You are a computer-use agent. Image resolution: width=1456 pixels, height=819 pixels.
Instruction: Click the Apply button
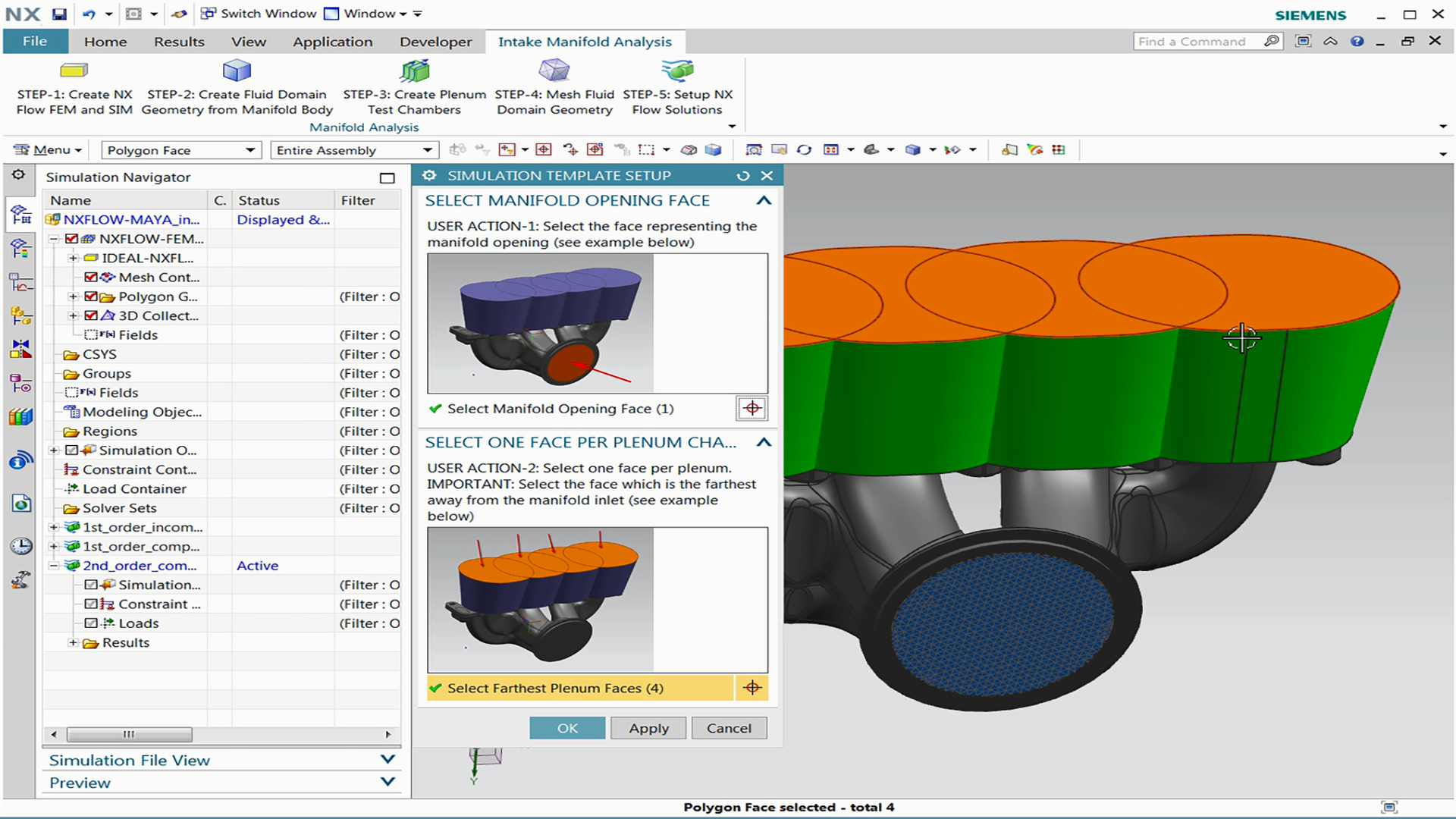(648, 727)
